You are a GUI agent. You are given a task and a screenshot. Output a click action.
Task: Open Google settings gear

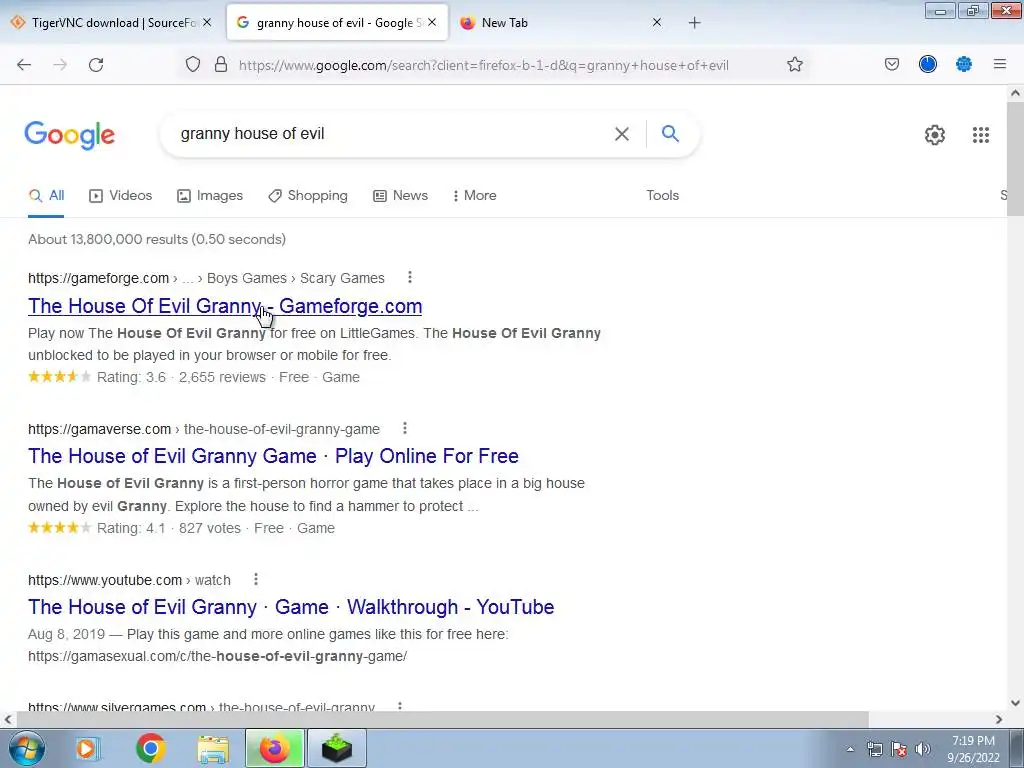[935, 135]
